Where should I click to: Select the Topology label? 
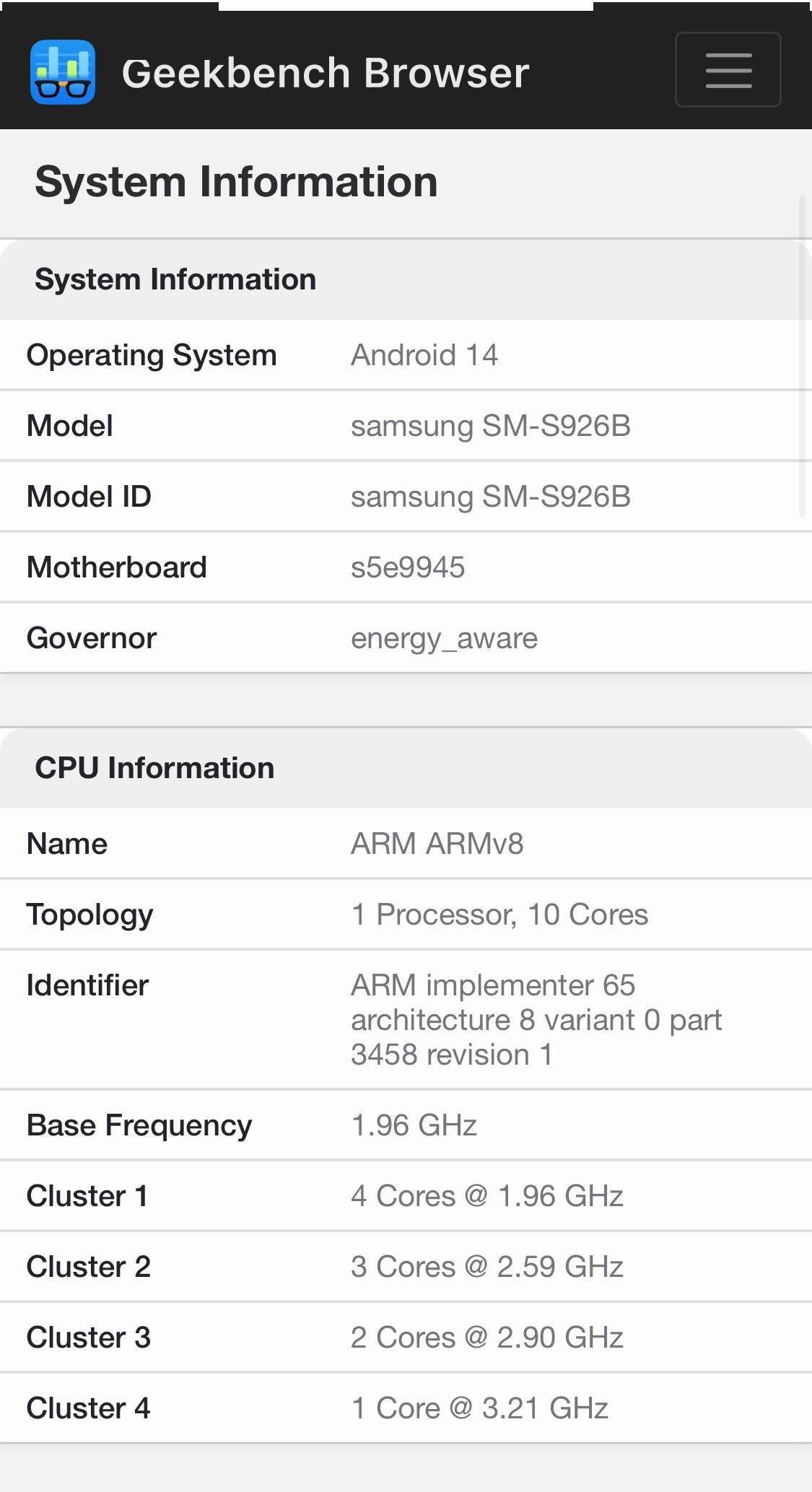[x=90, y=915]
